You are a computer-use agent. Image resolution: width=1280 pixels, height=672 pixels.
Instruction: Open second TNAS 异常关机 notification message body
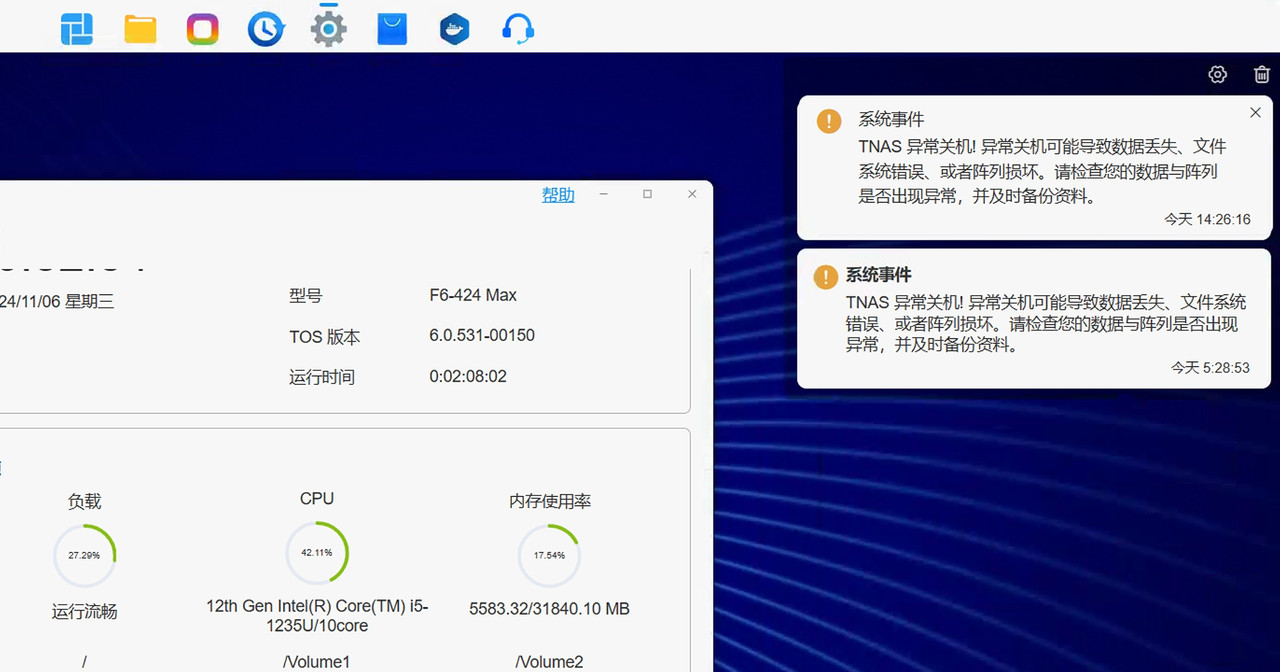click(1046, 323)
